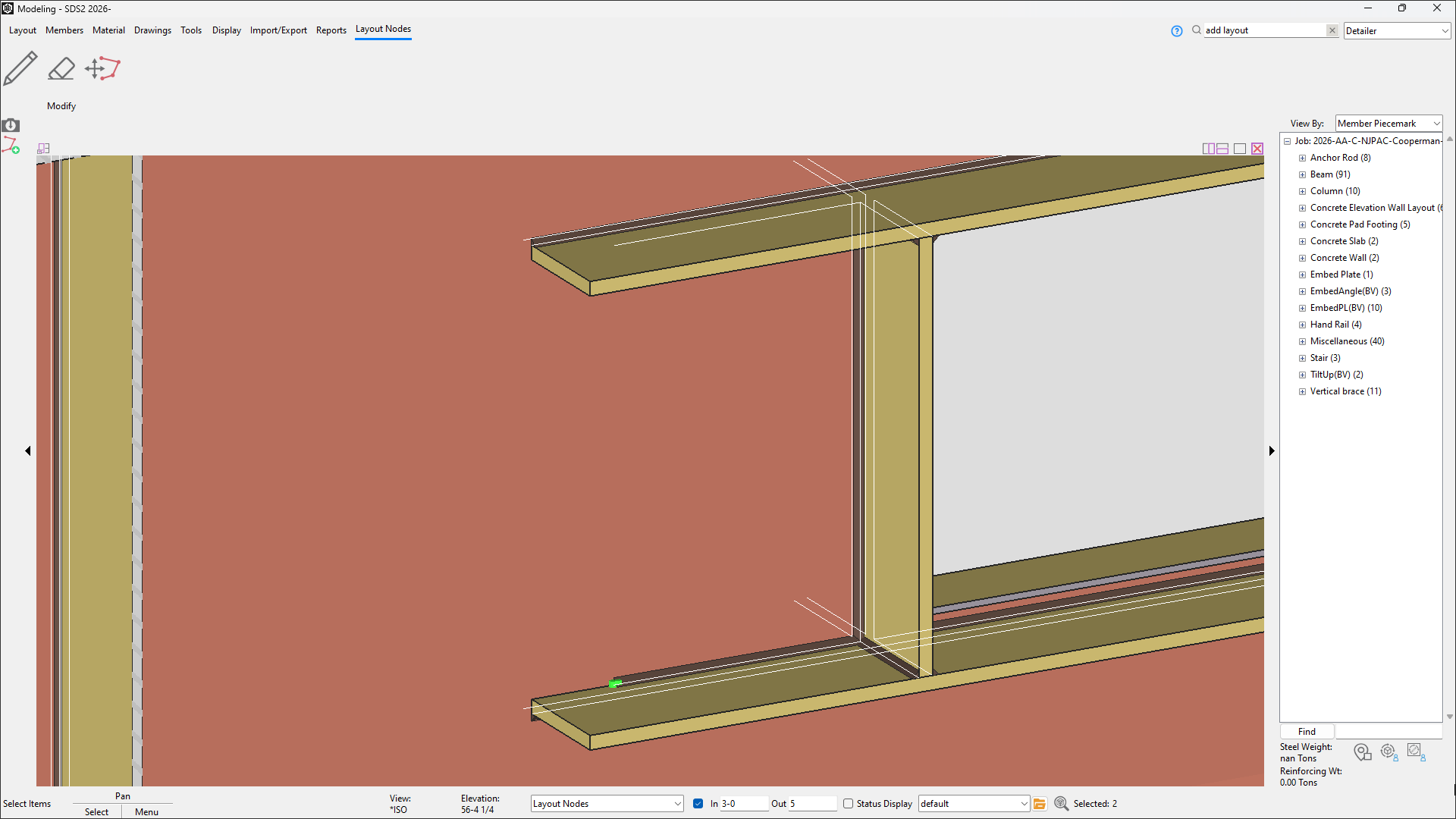
Task: Click the rotating cube icon below Find
Action: [1389, 752]
